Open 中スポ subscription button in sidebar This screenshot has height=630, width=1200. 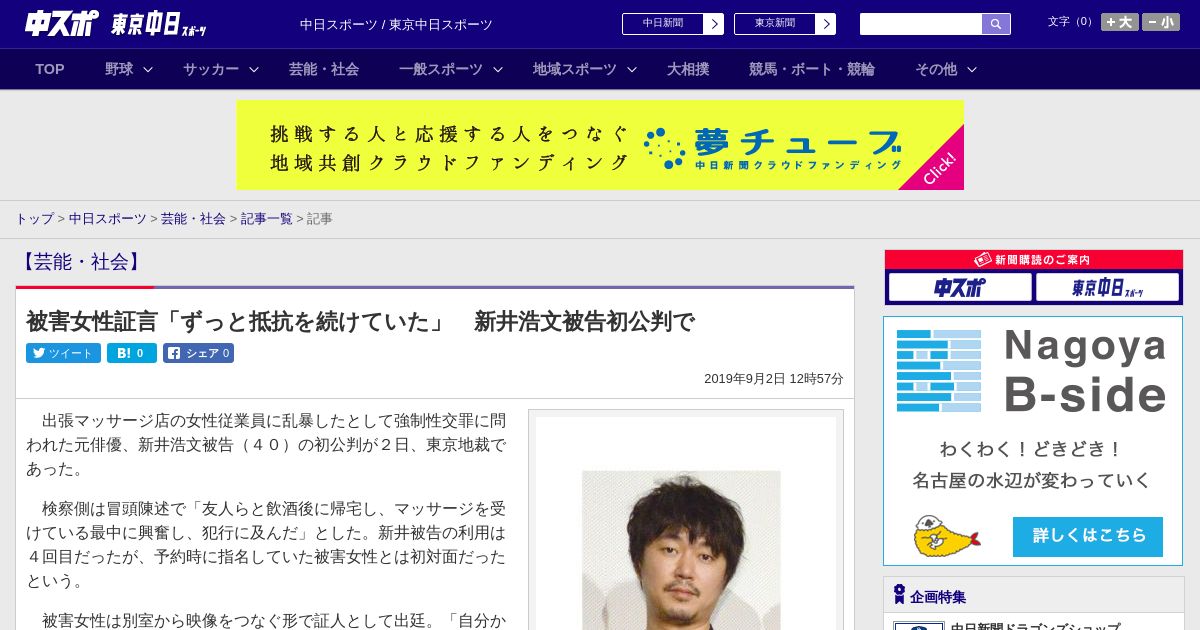click(x=960, y=288)
